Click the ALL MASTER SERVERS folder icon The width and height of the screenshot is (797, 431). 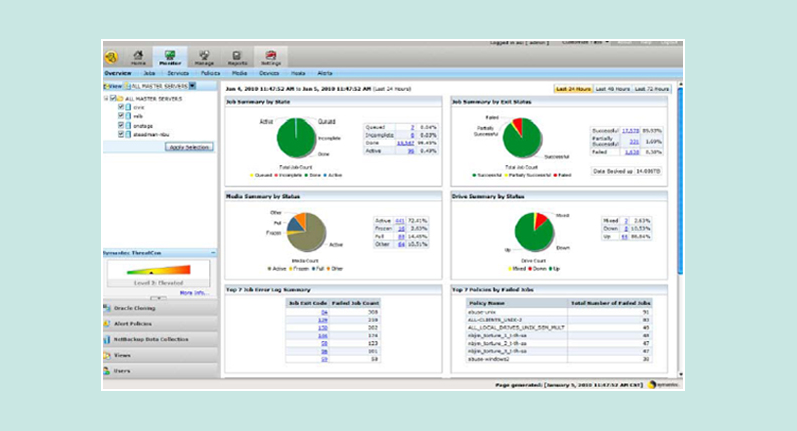120,99
